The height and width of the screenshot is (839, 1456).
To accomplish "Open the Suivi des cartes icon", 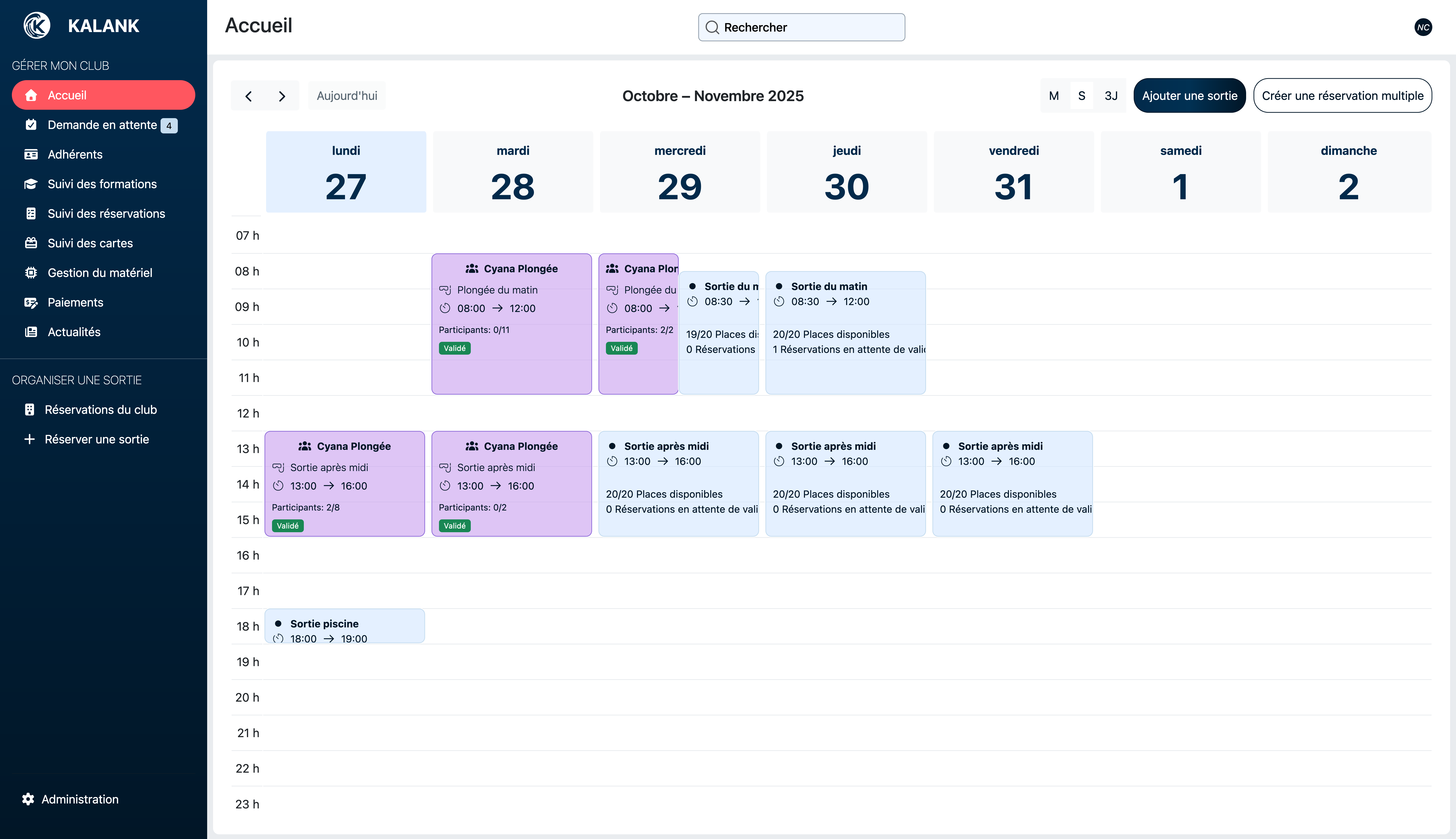I will (x=31, y=243).
